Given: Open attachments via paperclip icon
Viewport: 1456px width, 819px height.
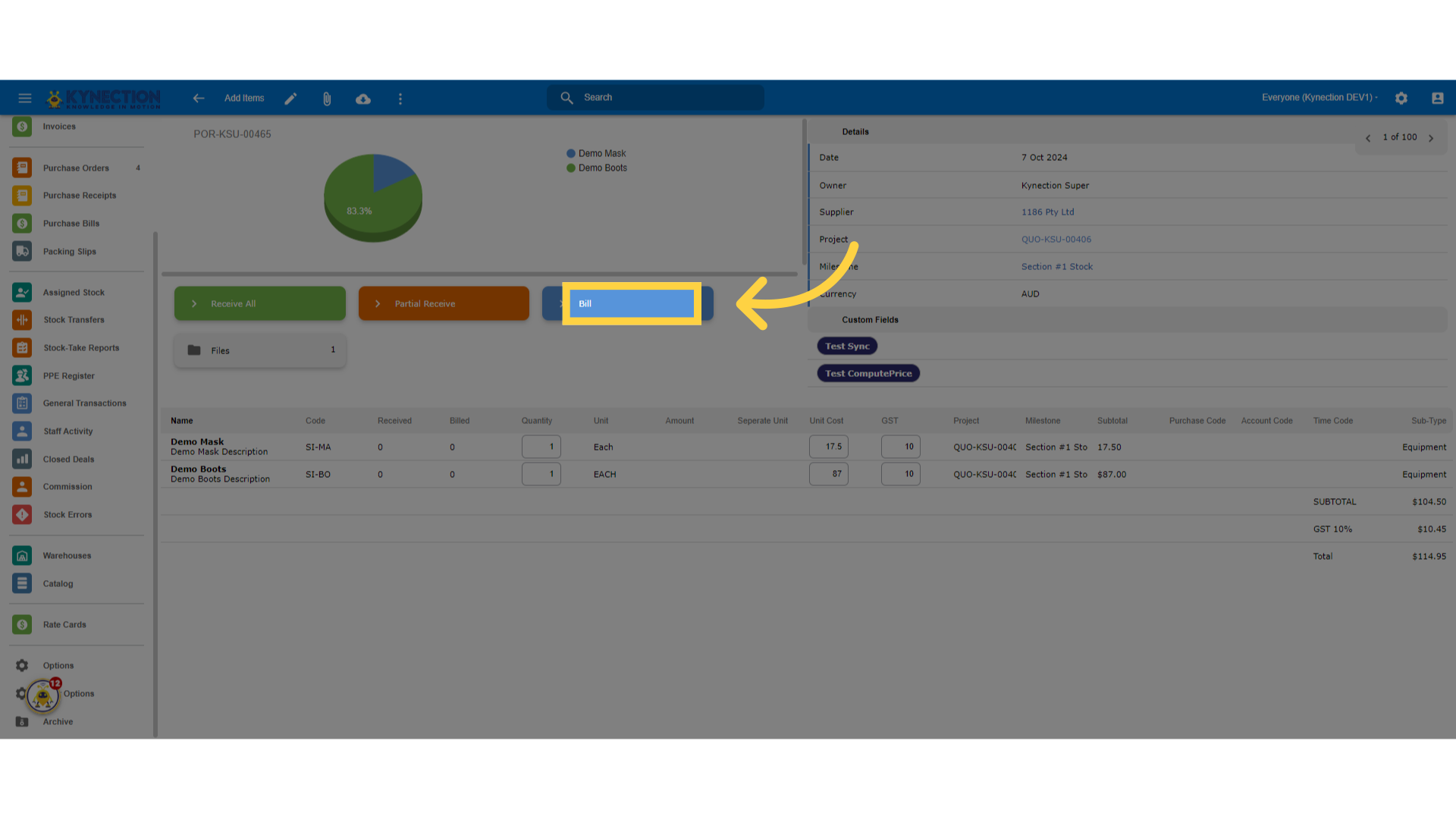Looking at the screenshot, I should tap(327, 98).
